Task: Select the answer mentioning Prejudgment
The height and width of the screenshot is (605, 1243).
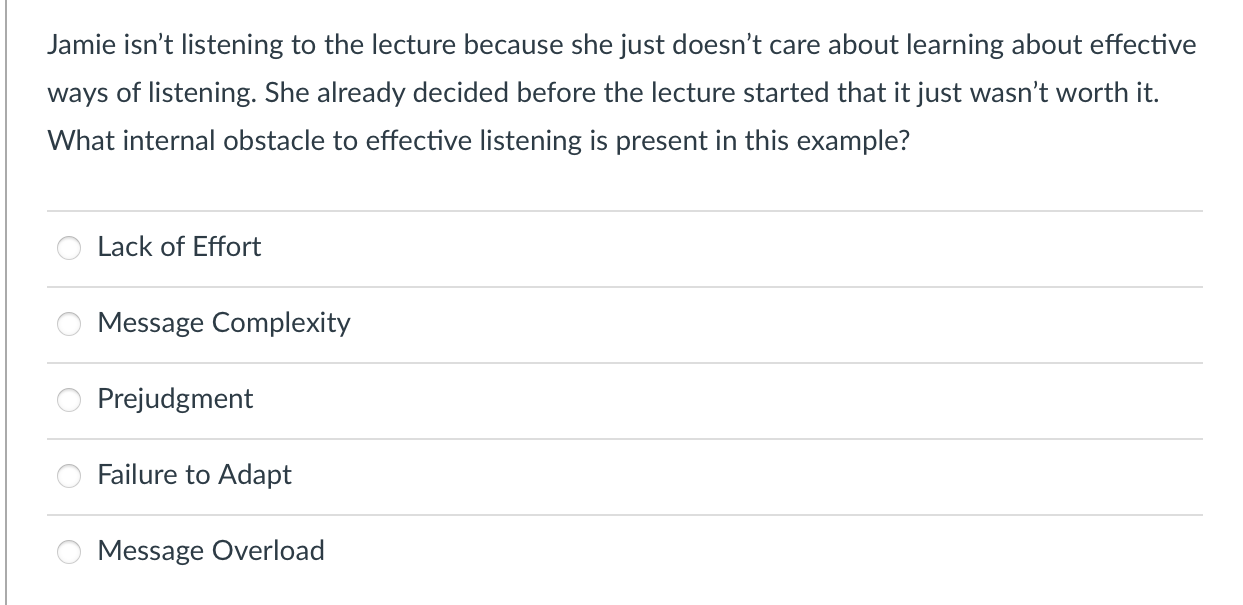Action: pos(175,399)
